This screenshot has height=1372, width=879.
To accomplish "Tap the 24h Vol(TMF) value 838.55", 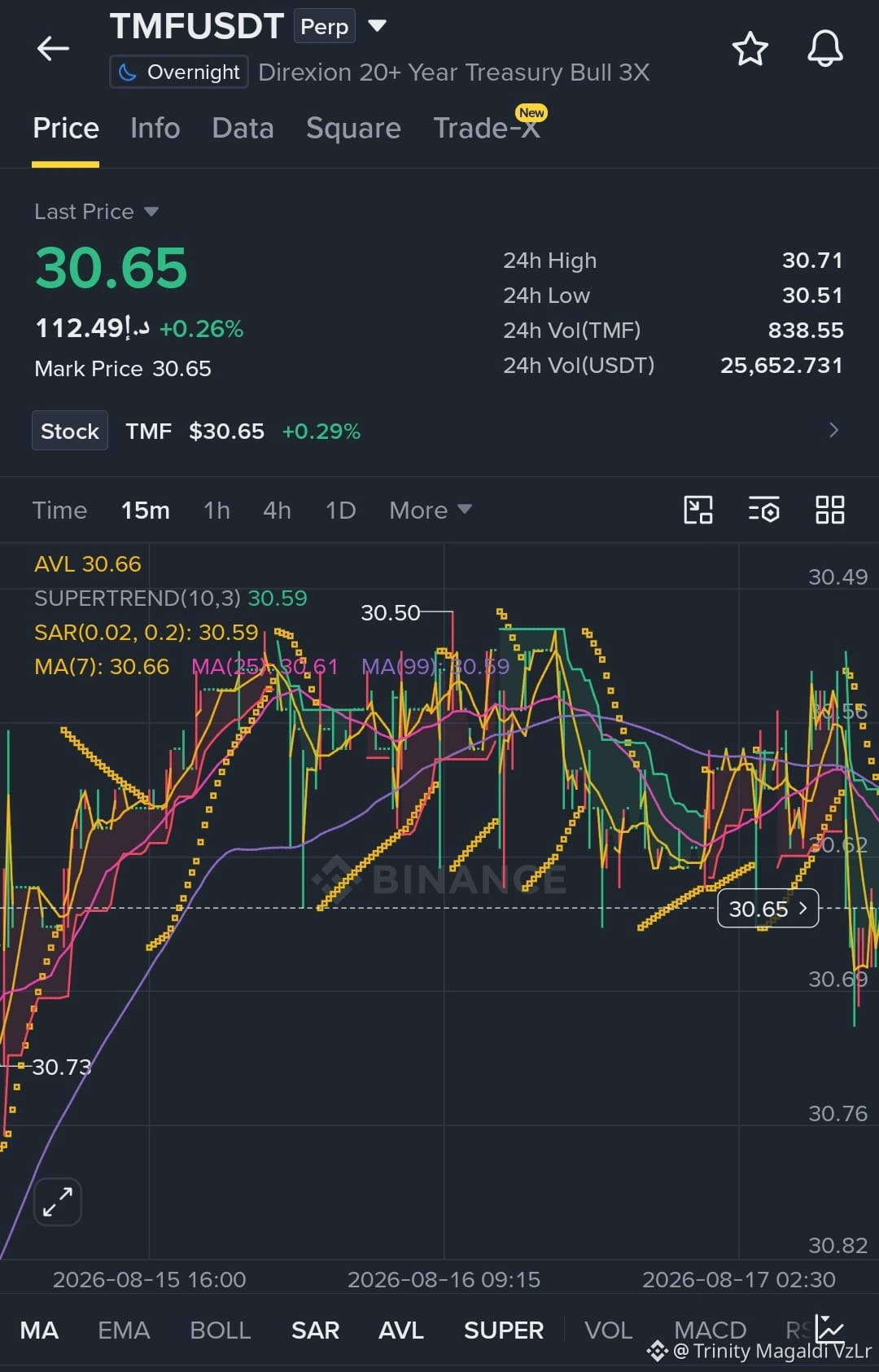I will [806, 331].
